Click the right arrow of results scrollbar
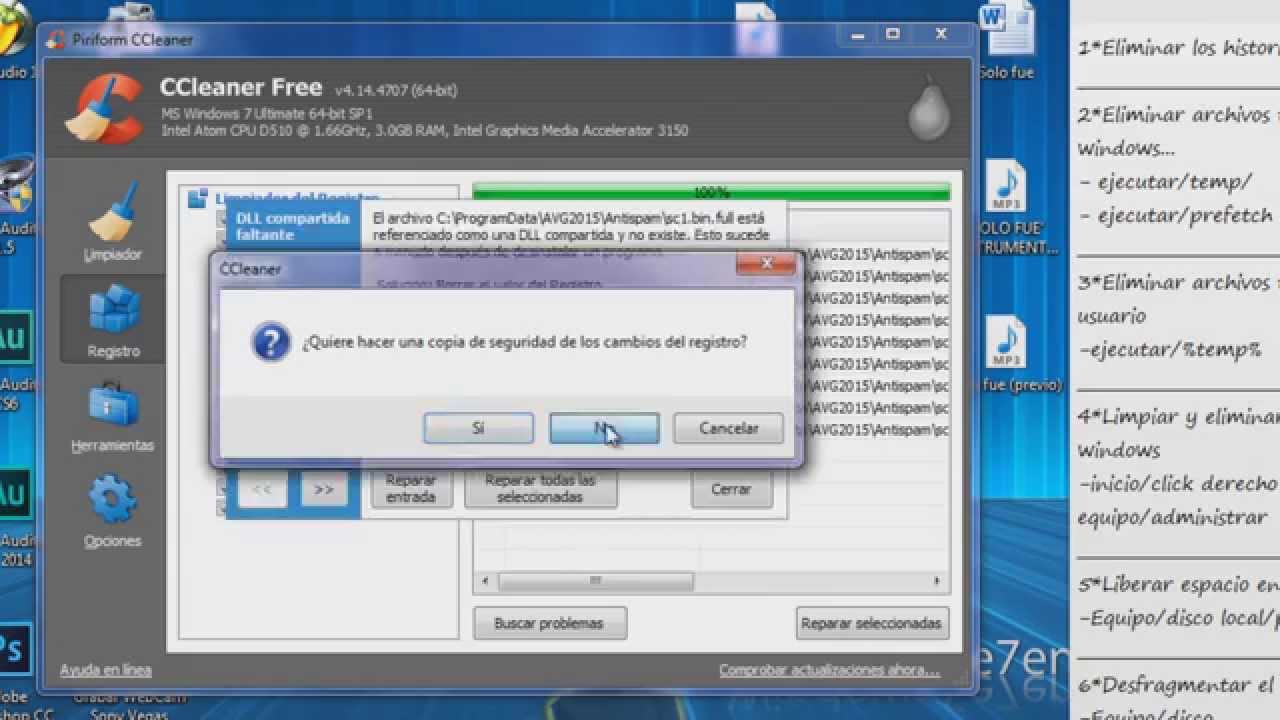 (937, 580)
